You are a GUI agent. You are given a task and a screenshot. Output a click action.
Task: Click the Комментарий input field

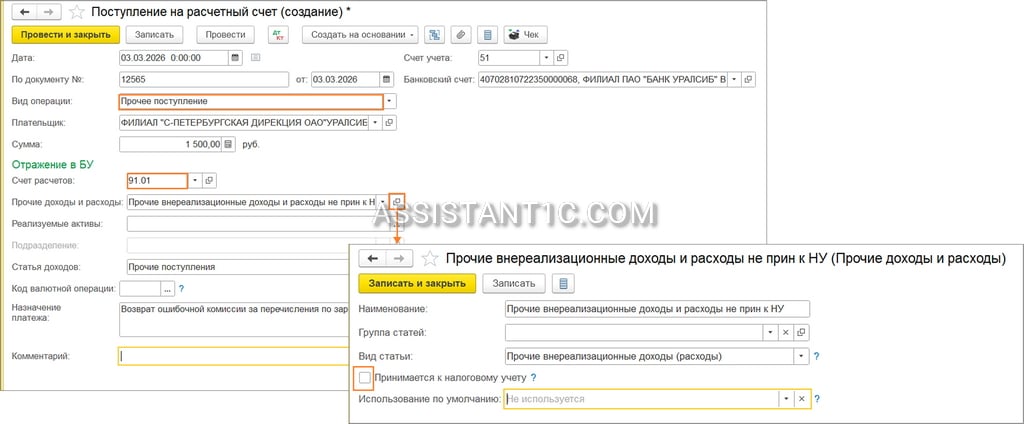[x=234, y=356]
